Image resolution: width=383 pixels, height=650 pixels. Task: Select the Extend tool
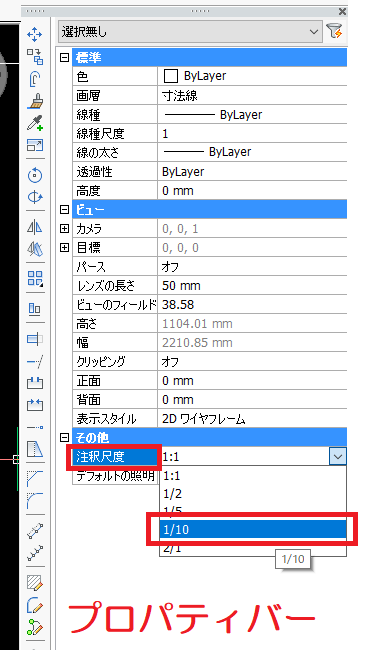[35, 361]
